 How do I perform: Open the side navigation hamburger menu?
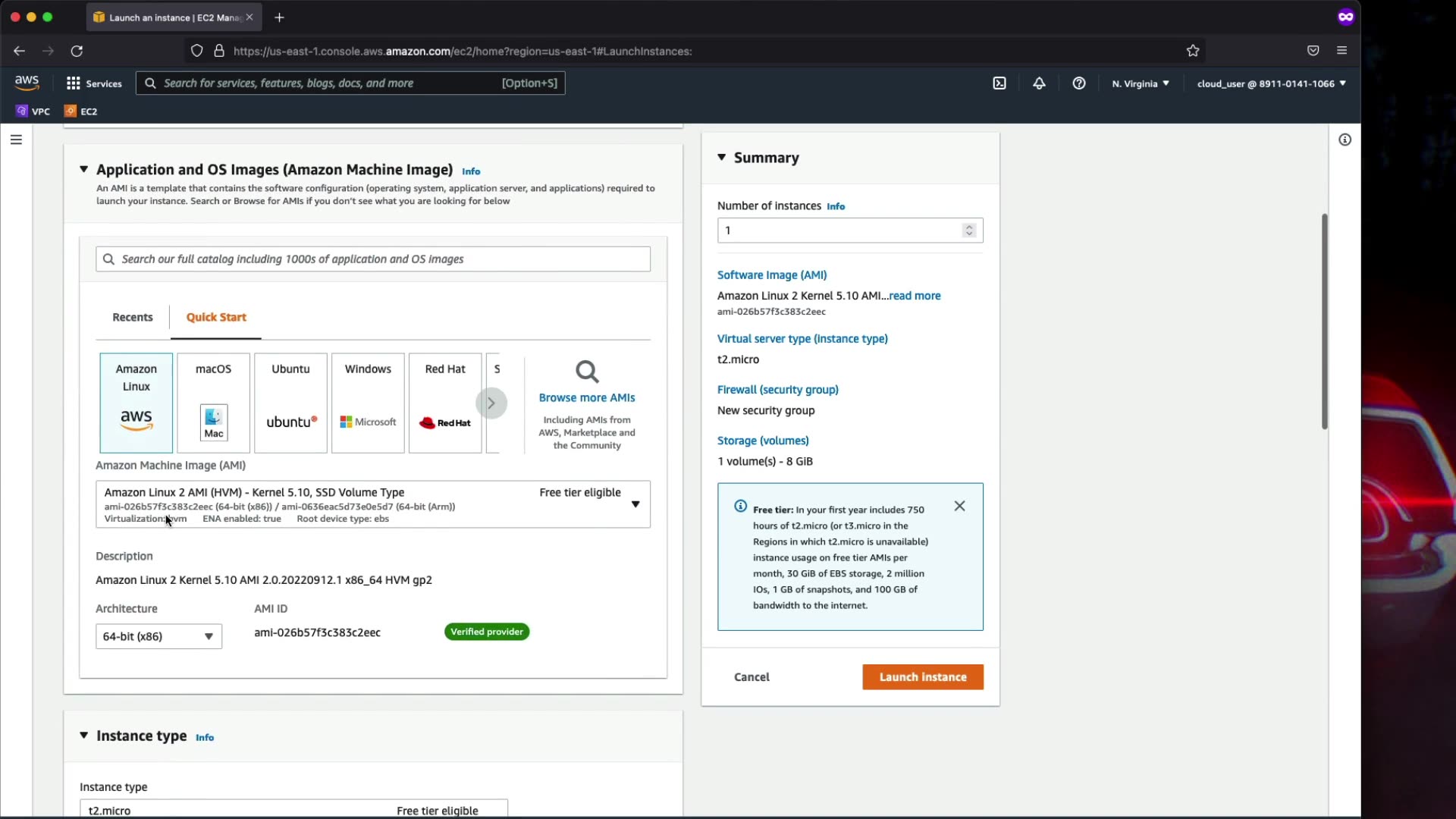point(16,140)
